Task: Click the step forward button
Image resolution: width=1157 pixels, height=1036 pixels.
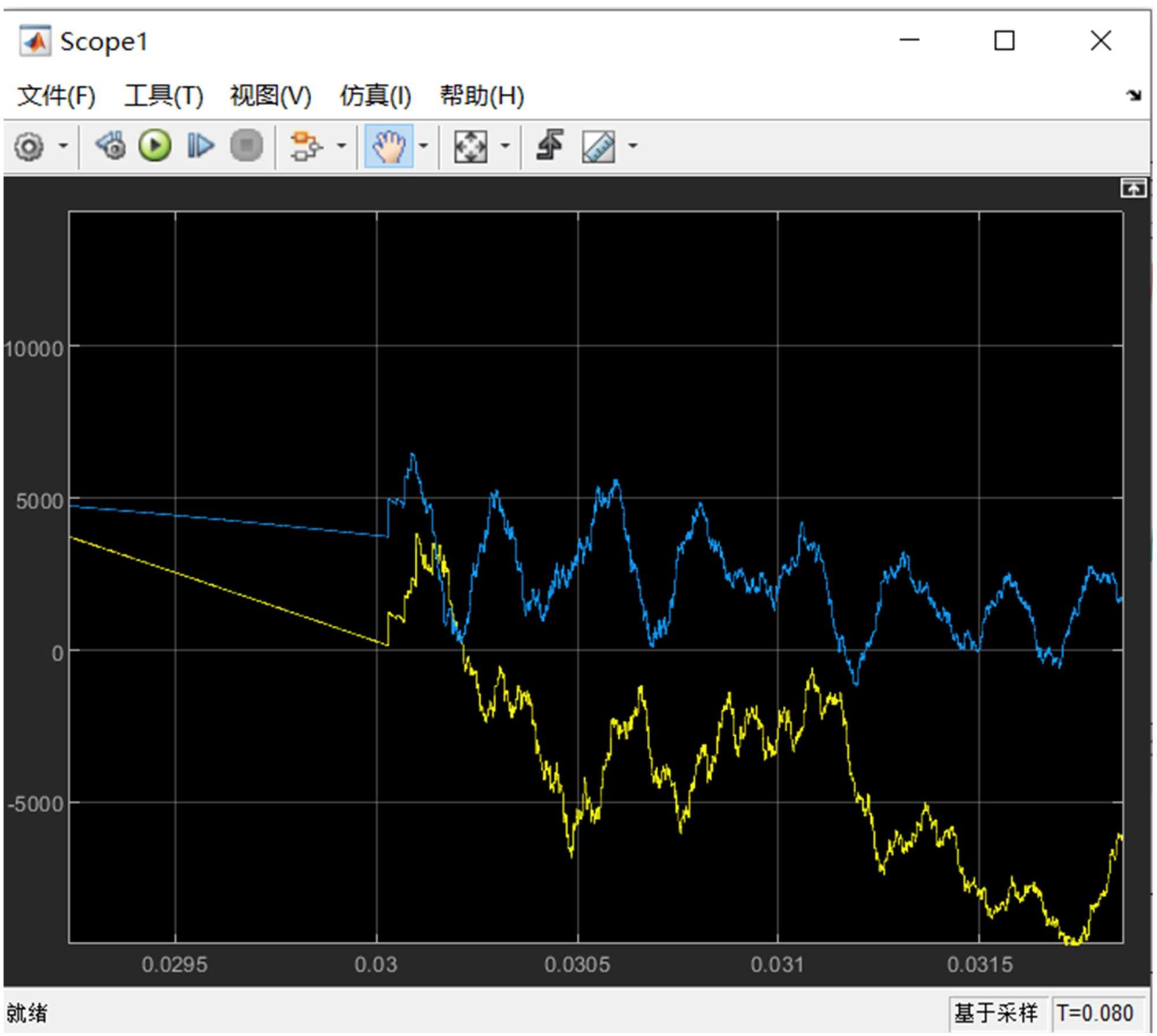Action: pyautogui.click(x=200, y=145)
